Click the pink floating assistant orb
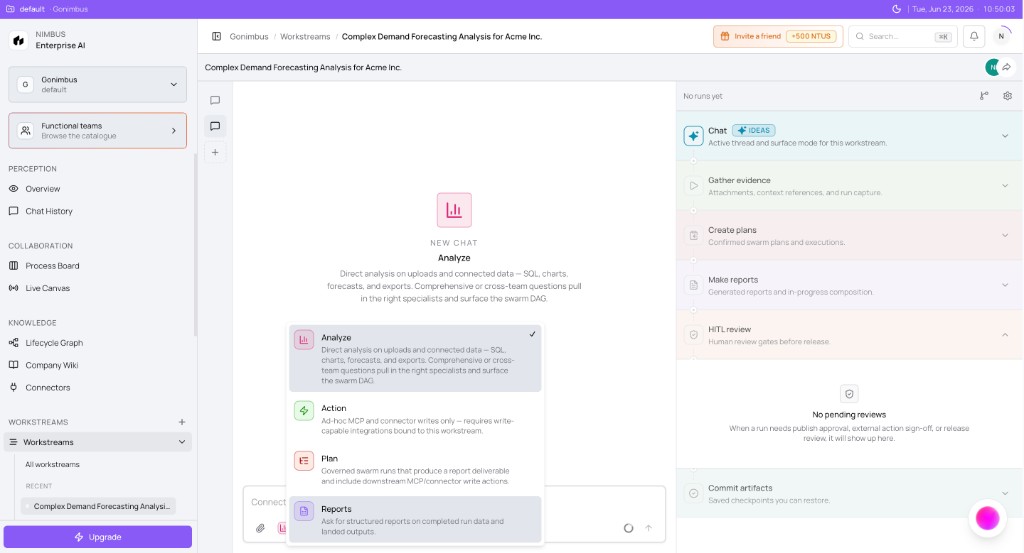Screen dimensions: 1024x553 coord(987,518)
